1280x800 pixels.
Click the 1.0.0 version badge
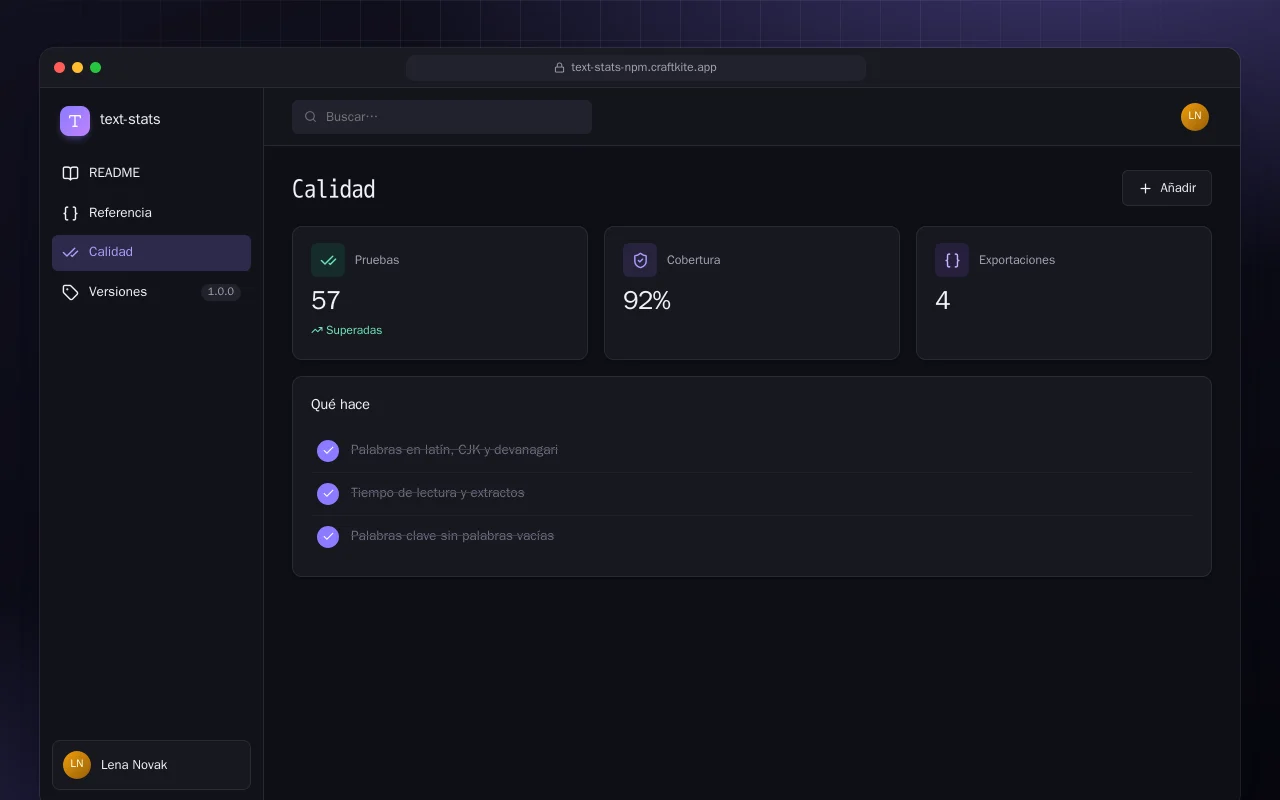click(220, 292)
